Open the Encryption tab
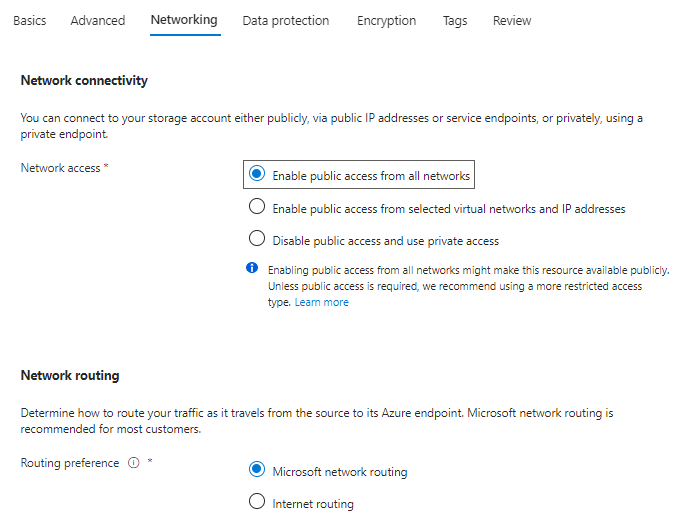This screenshot has height=531, width=688. tap(386, 21)
